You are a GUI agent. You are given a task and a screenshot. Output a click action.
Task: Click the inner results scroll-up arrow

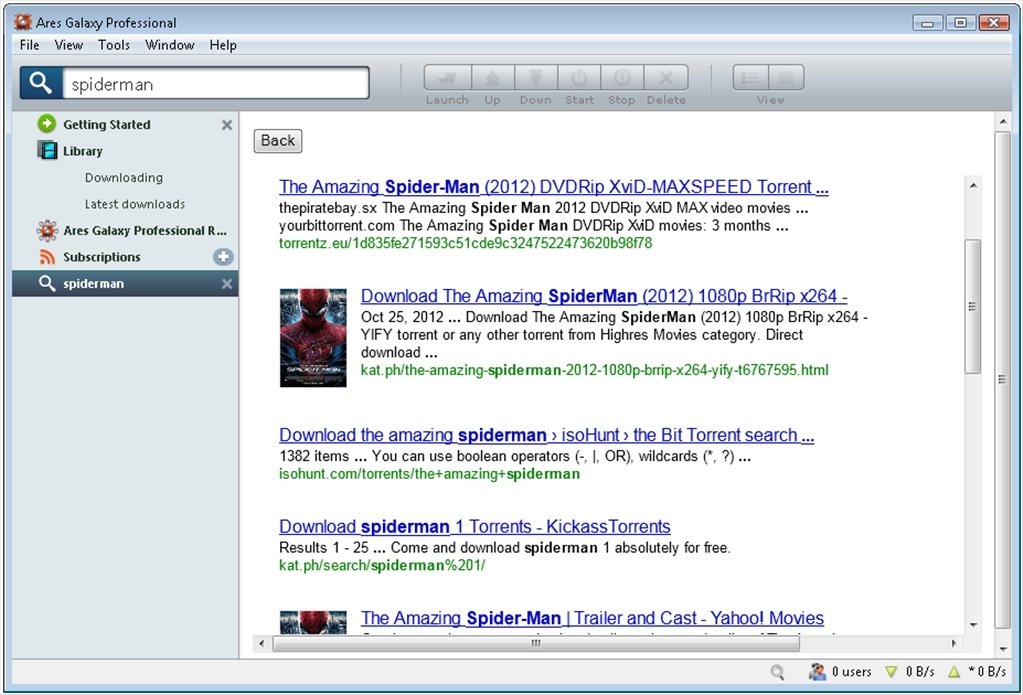(x=973, y=185)
